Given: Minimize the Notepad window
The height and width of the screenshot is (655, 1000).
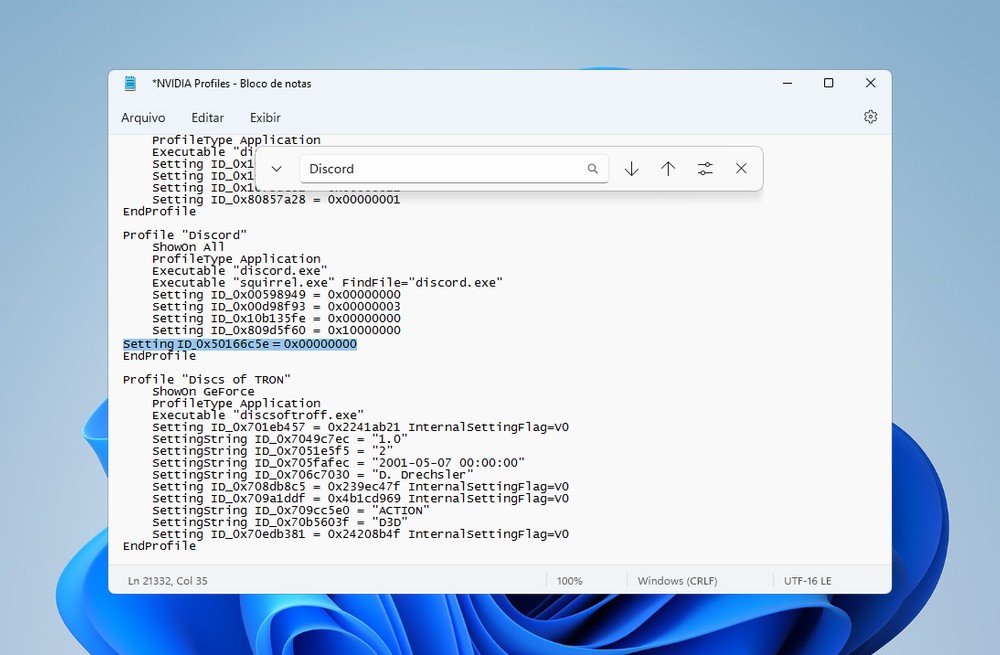Looking at the screenshot, I should pos(788,83).
